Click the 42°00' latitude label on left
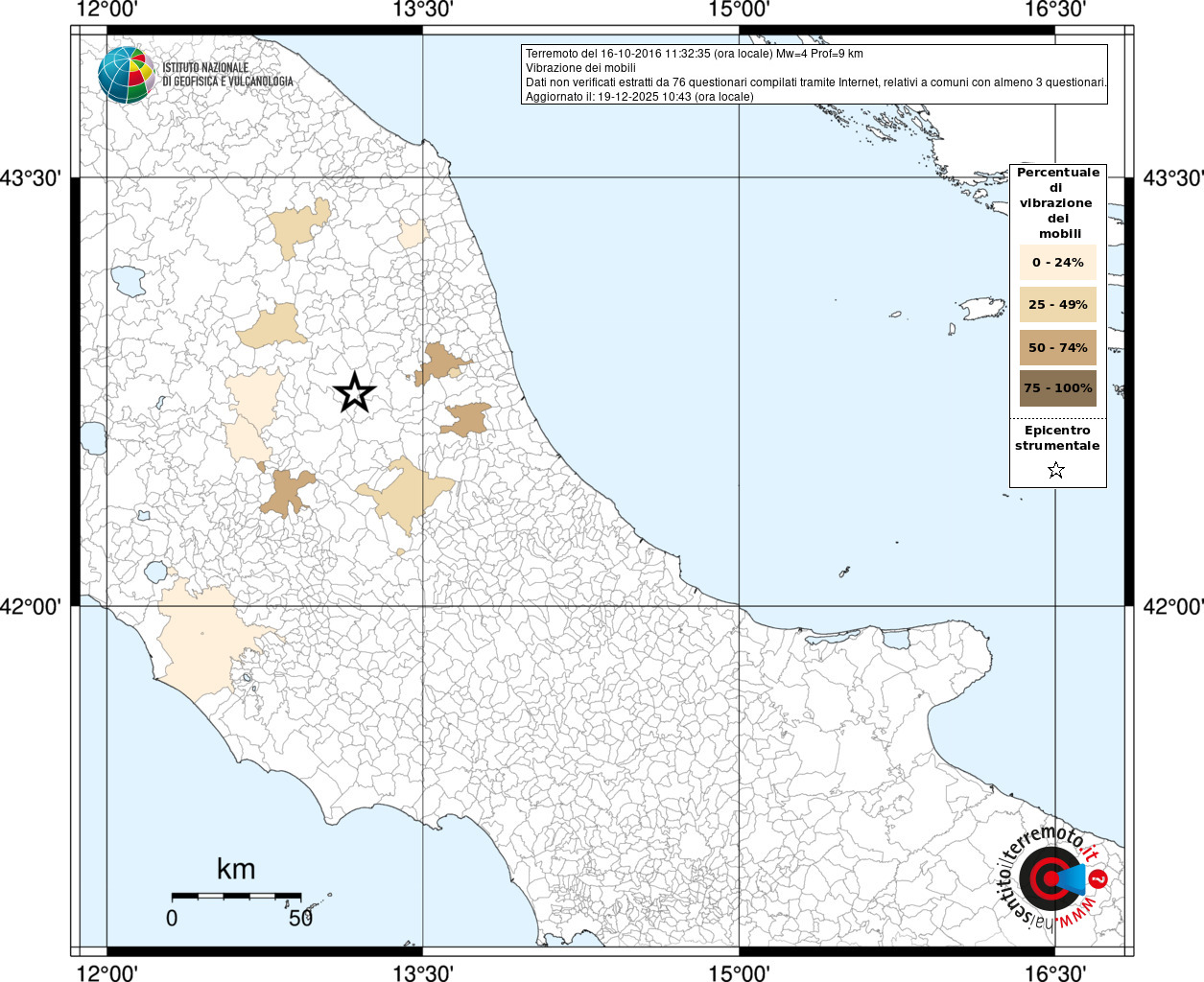 35,606
